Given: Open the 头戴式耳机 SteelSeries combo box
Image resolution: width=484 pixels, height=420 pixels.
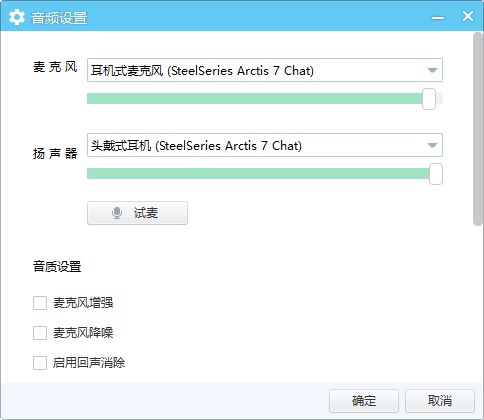Looking at the screenshot, I should pyautogui.click(x=265, y=145).
